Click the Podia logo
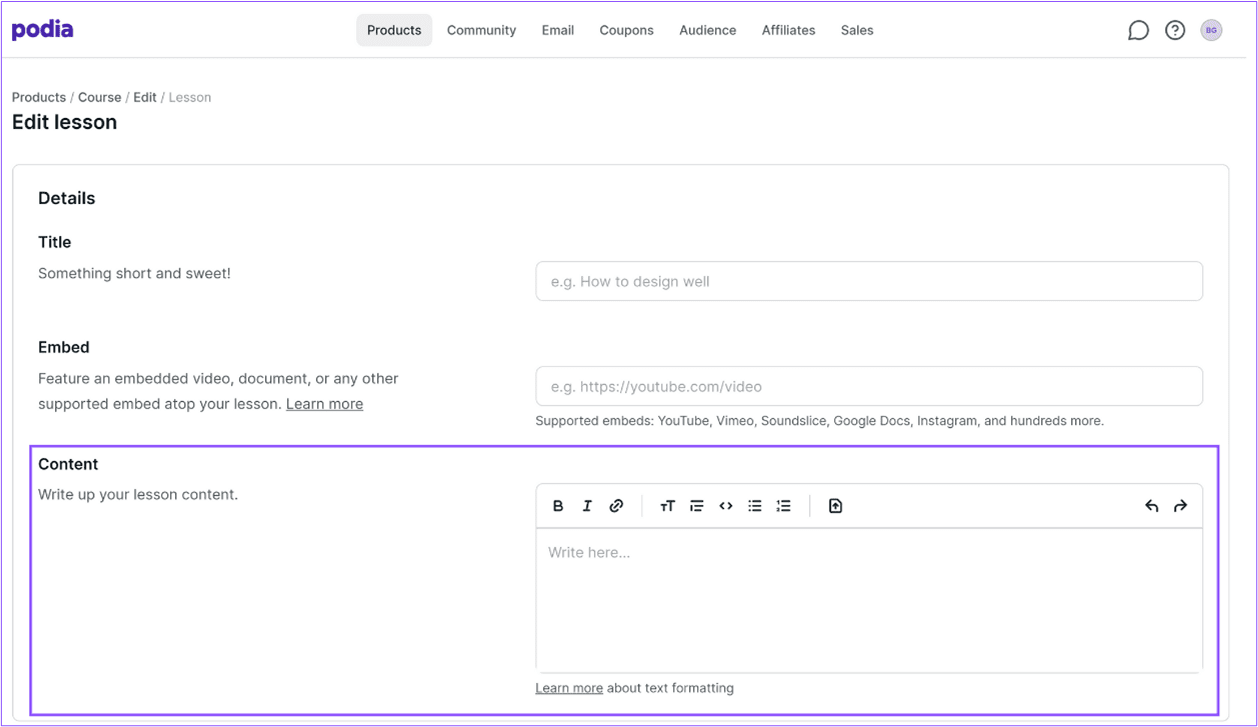Screen dimensions: 1258x727 coord(42,30)
